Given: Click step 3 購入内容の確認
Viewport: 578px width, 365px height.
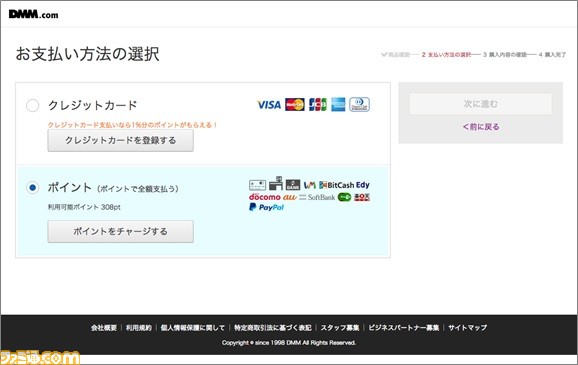Looking at the screenshot, I should click(505, 55).
